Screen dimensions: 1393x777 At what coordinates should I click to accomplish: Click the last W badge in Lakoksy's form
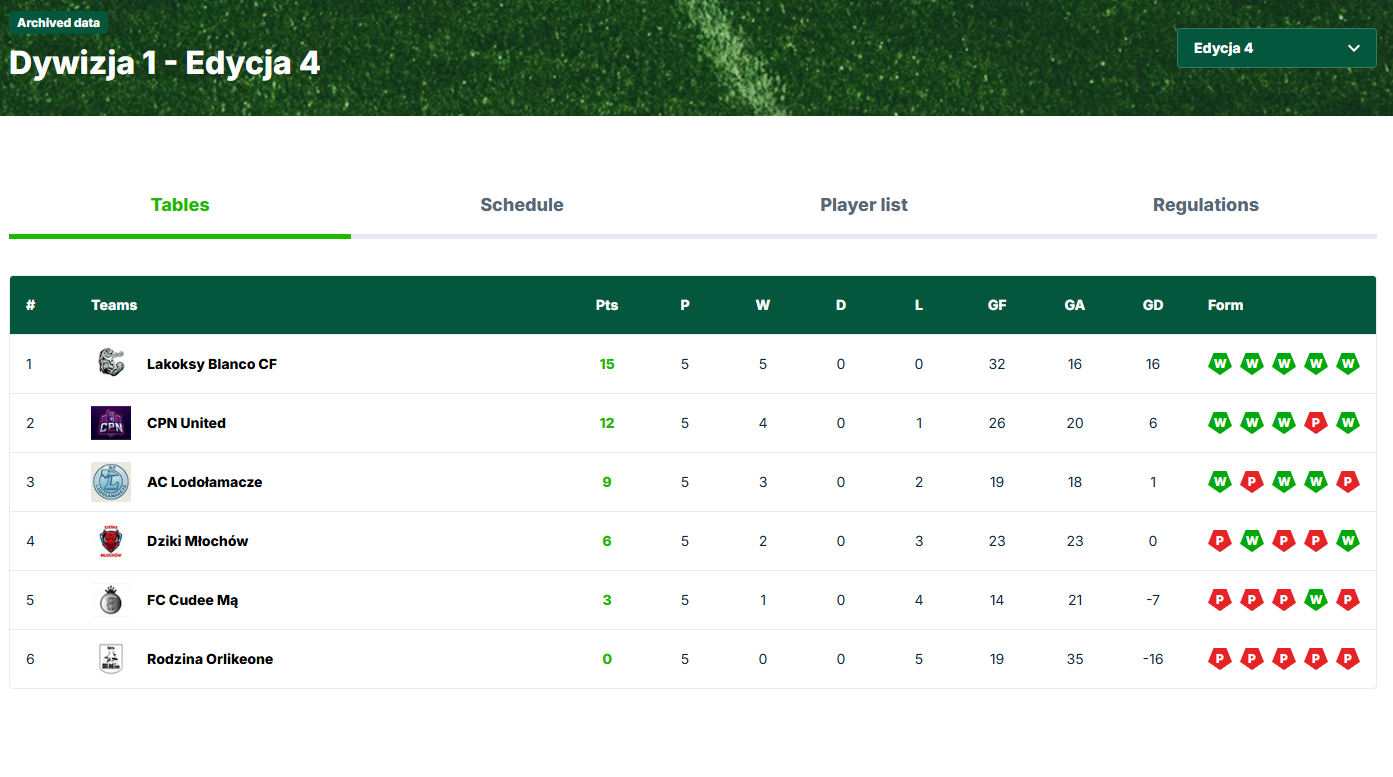coord(1348,363)
